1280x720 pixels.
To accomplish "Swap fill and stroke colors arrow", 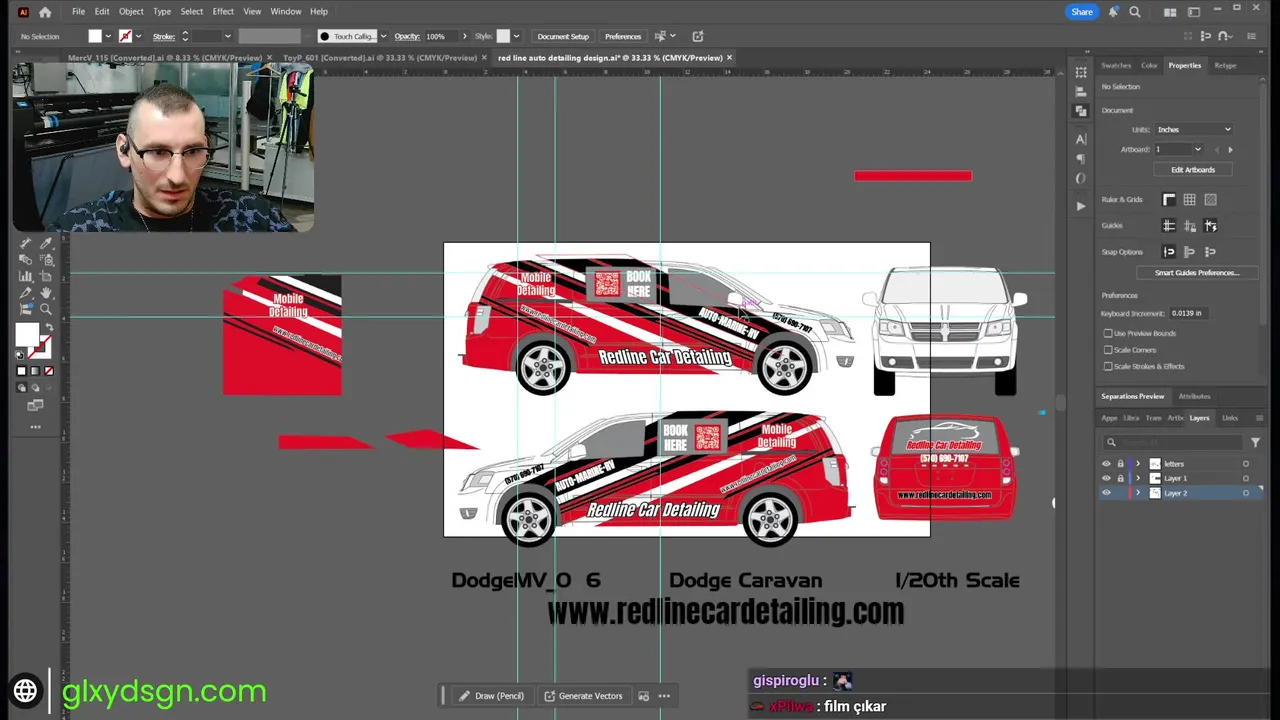I will pos(50,327).
